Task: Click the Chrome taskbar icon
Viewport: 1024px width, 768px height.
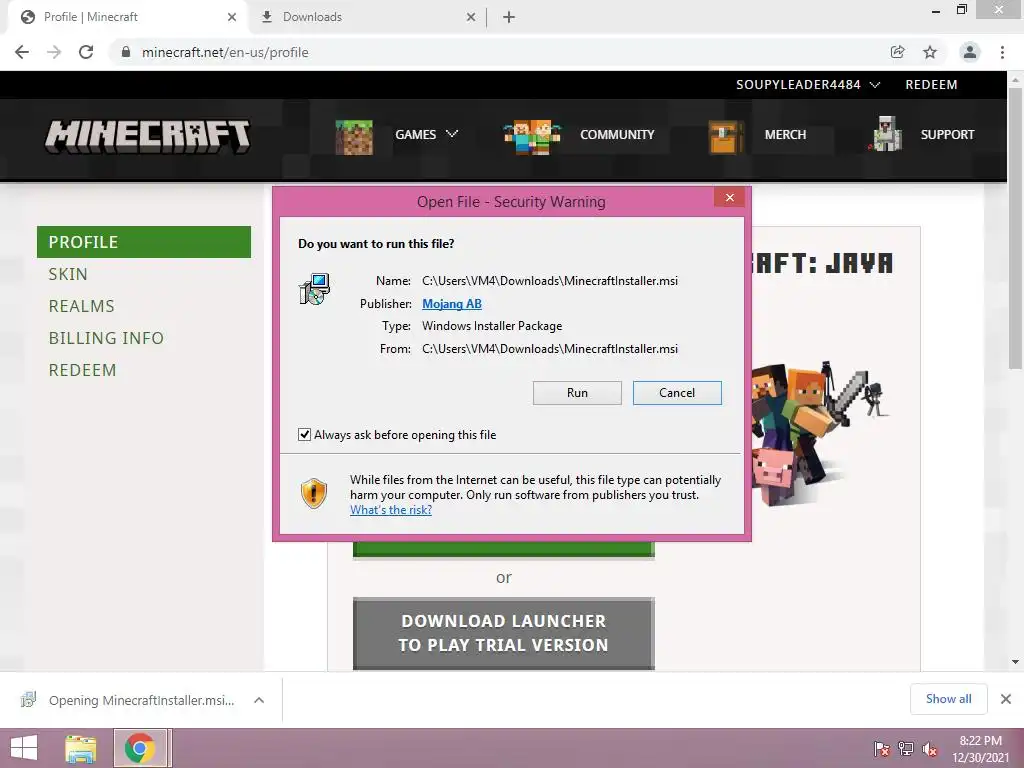Action: point(140,748)
